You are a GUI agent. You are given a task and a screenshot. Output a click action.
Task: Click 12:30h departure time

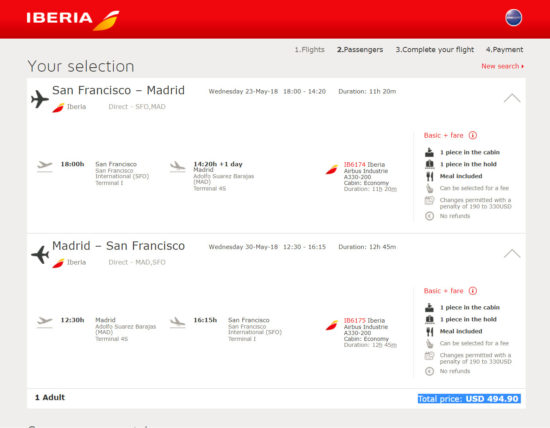[72, 320]
